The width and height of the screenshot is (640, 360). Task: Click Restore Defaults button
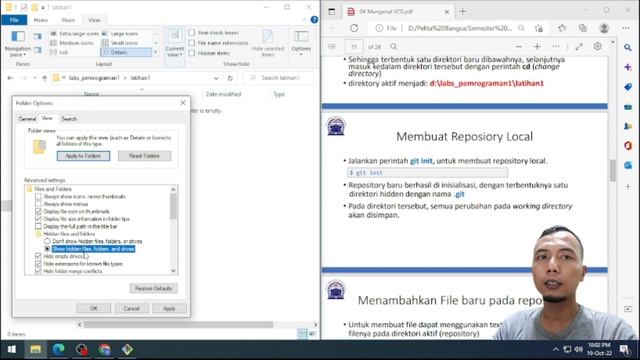tap(153, 289)
